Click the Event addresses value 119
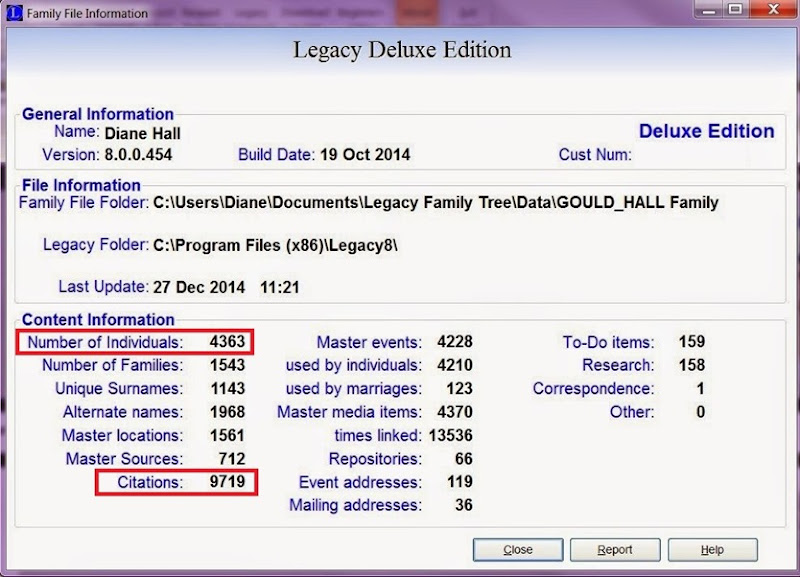 point(459,482)
